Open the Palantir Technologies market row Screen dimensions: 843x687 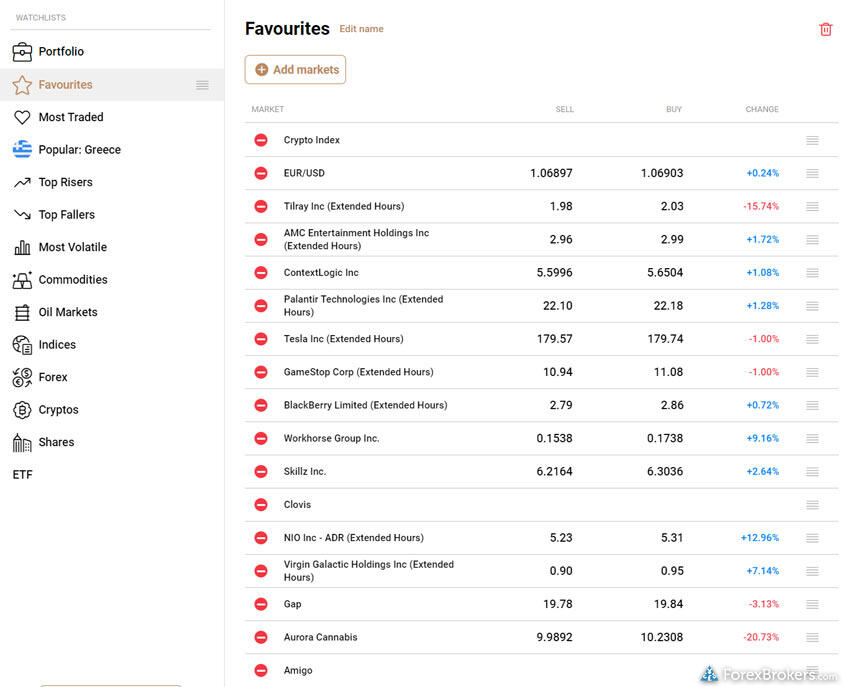pos(363,306)
